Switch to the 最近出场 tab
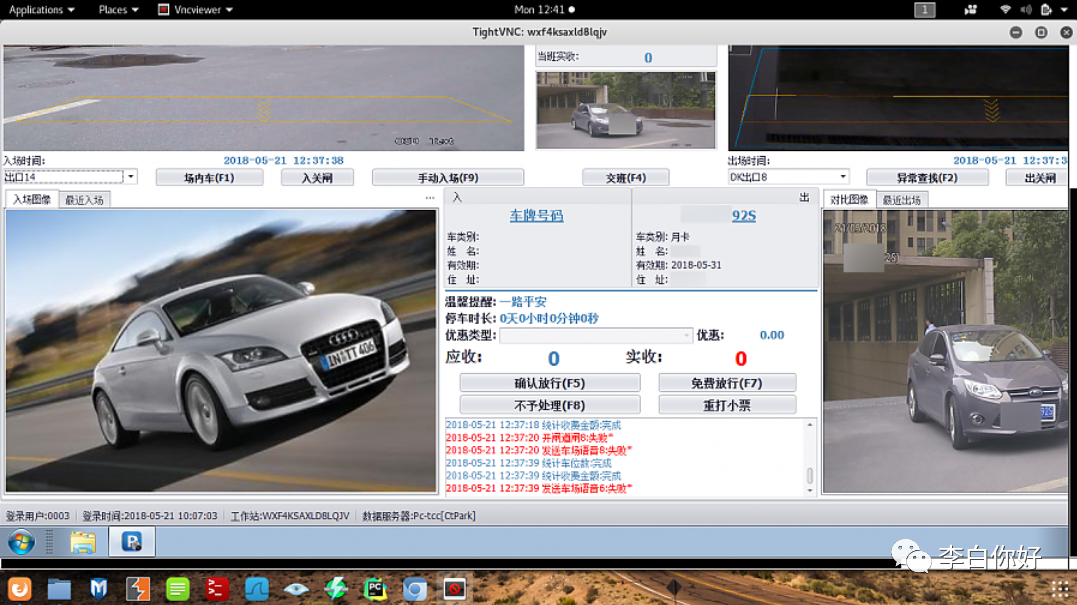The height and width of the screenshot is (605, 1077). pyautogui.click(x=902, y=201)
